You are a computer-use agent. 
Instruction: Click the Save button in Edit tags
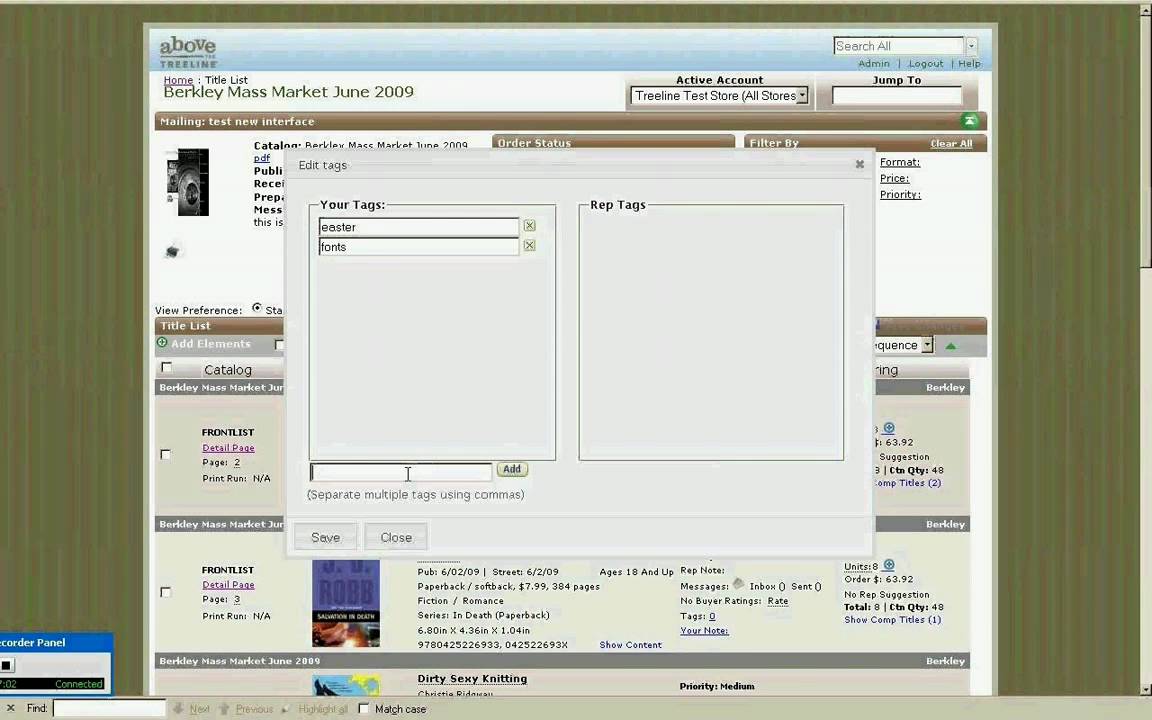coord(325,537)
